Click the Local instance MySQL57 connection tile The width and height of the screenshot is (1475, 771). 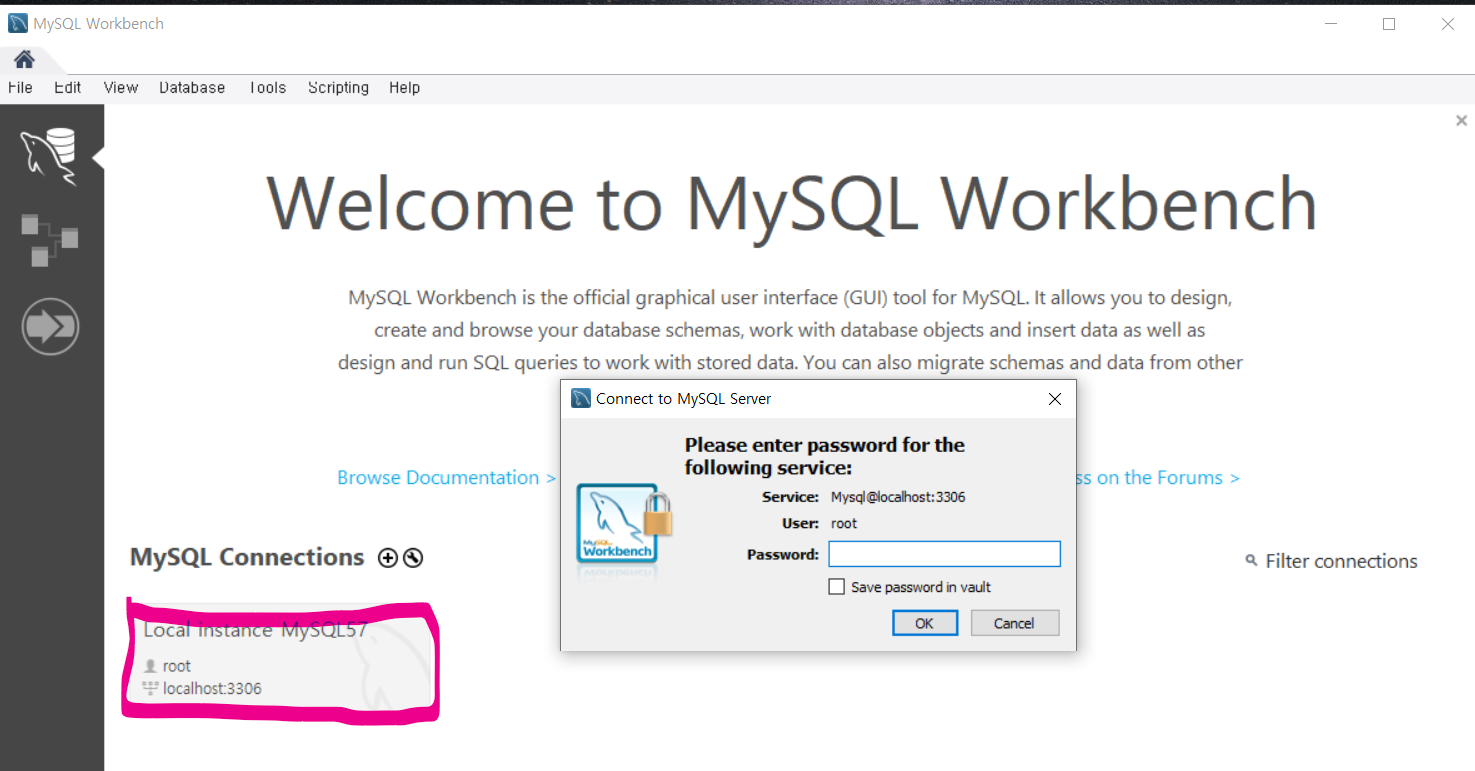(281, 659)
